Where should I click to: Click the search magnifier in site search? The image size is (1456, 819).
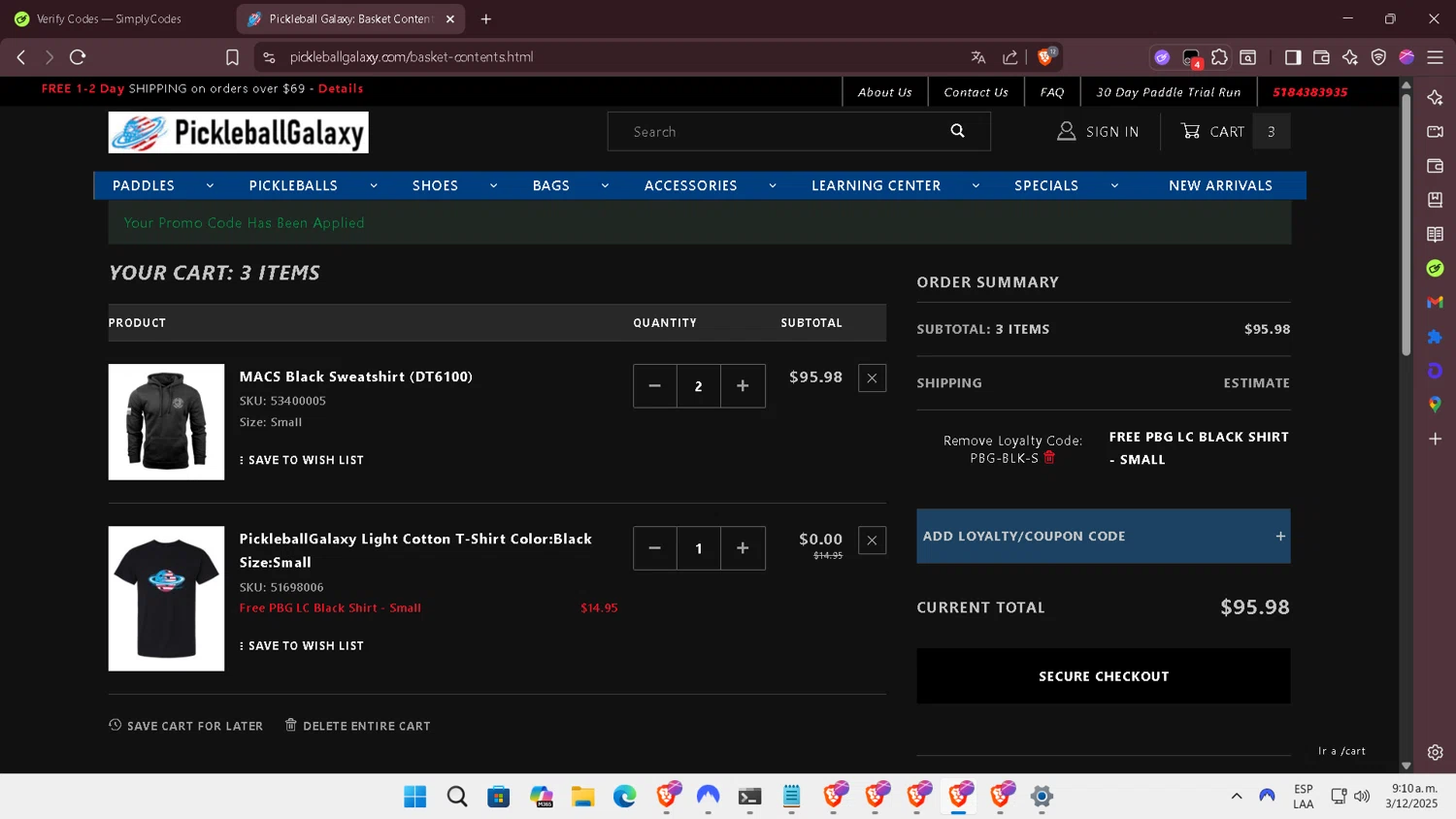click(957, 131)
